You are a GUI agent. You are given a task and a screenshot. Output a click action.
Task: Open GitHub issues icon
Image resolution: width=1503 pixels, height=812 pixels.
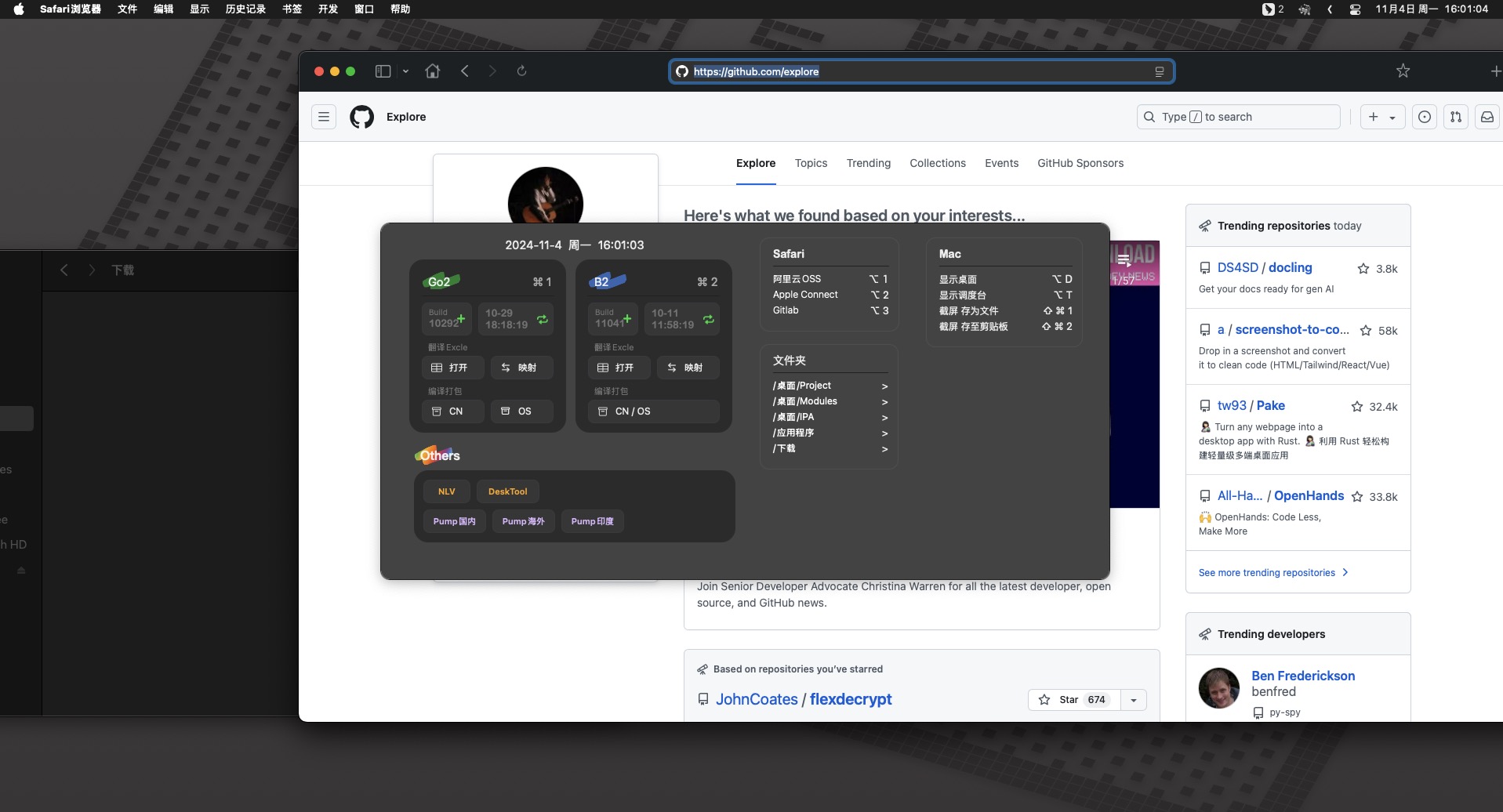pyautogui.click(x=1425, y=117)
